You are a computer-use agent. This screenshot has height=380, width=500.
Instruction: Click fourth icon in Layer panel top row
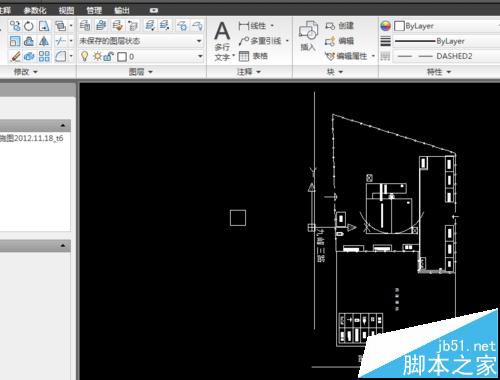133,26
